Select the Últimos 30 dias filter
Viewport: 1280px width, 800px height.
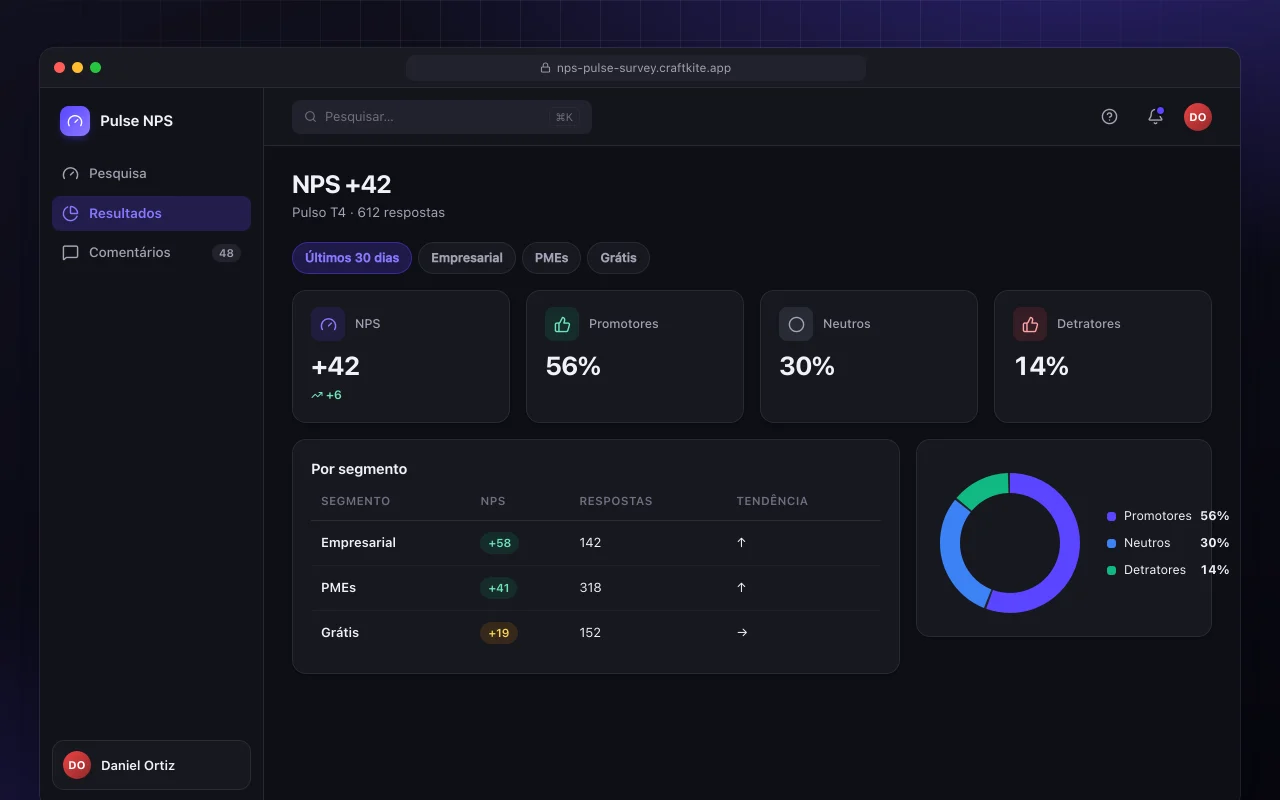point(352,258)
